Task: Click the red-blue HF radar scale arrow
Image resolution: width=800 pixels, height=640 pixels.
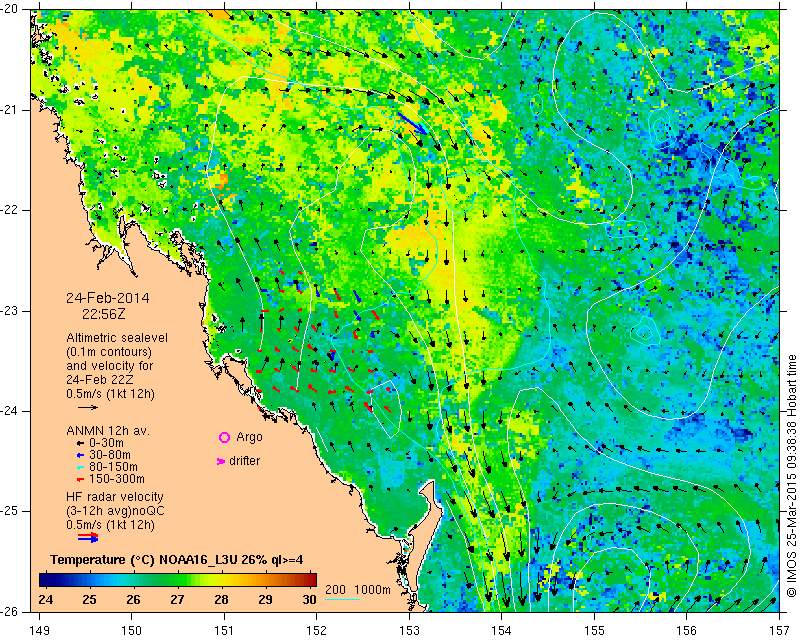Action: tap(88, 537)
